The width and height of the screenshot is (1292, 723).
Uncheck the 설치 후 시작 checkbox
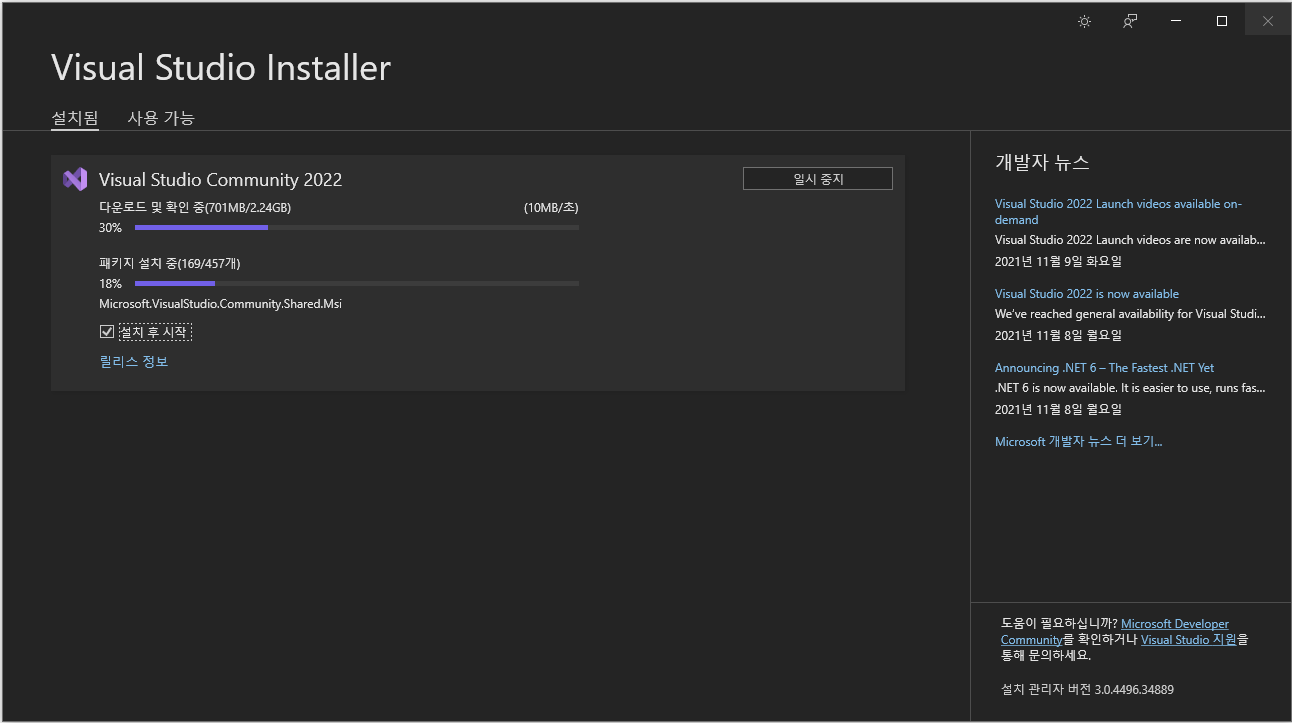coord(107,331)
